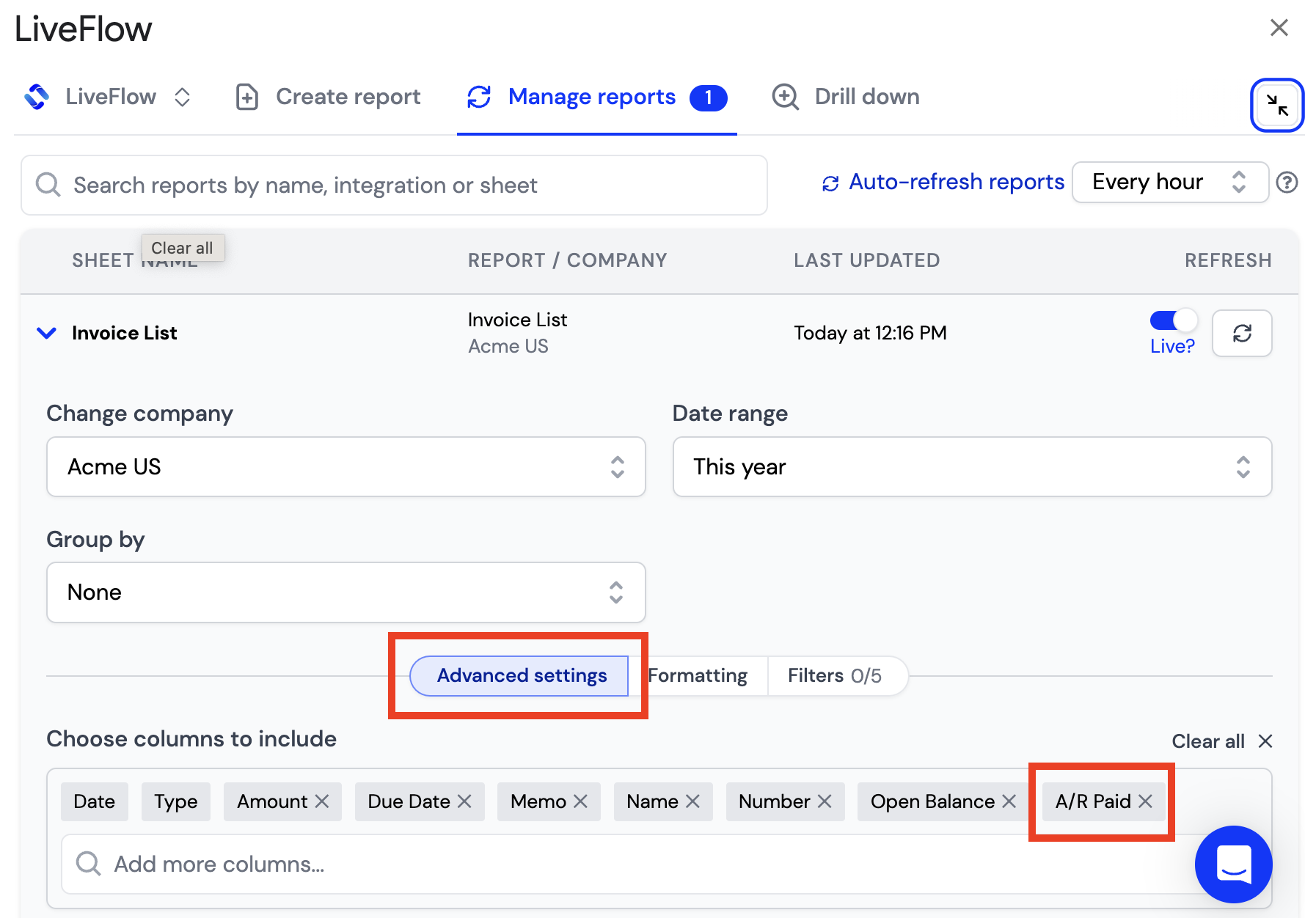Click the Last Updated column header
The width and height of the screenshot is (1316, 918).
coord(867,260)
